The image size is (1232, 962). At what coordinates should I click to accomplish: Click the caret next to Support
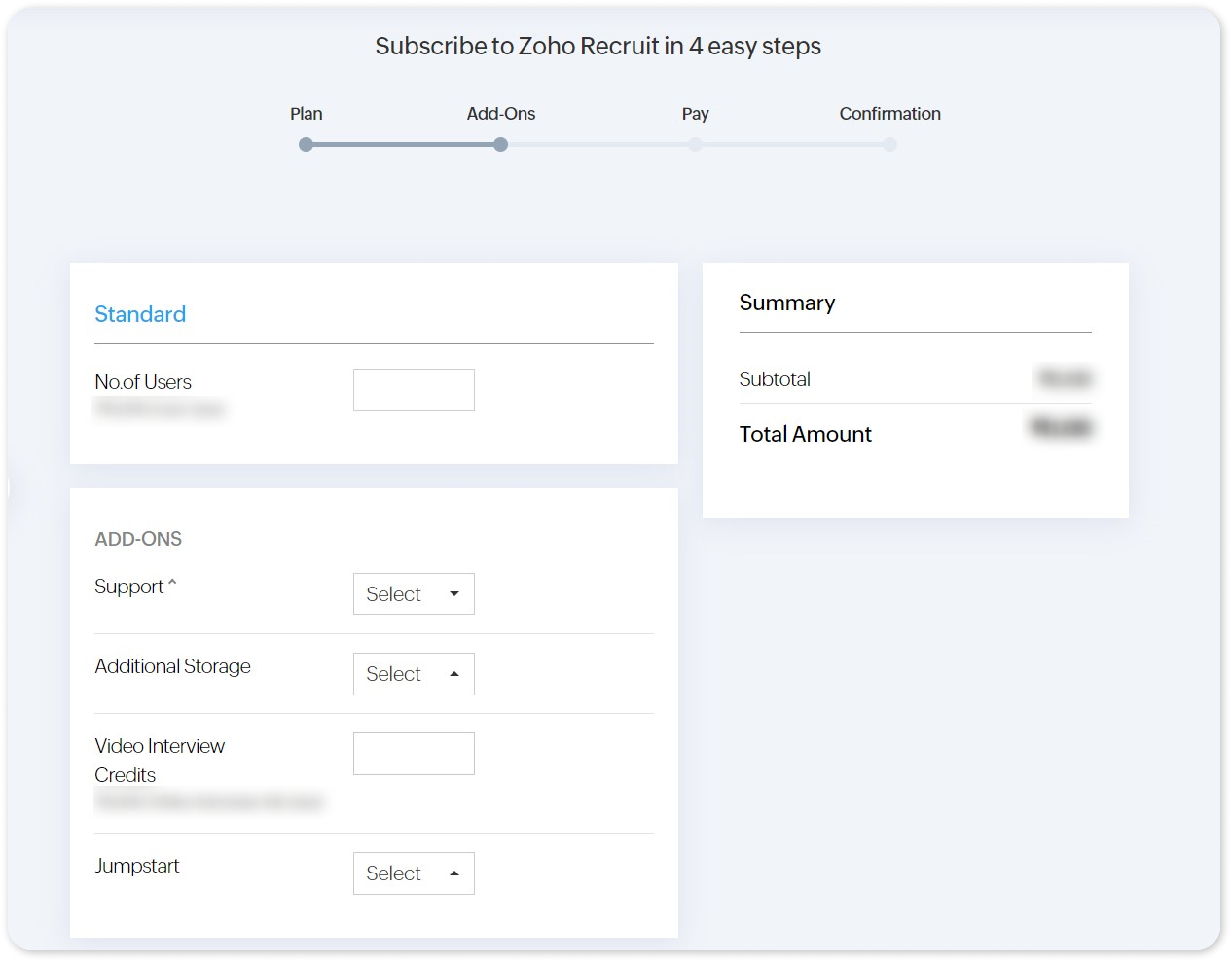click(x=173, y=582)
